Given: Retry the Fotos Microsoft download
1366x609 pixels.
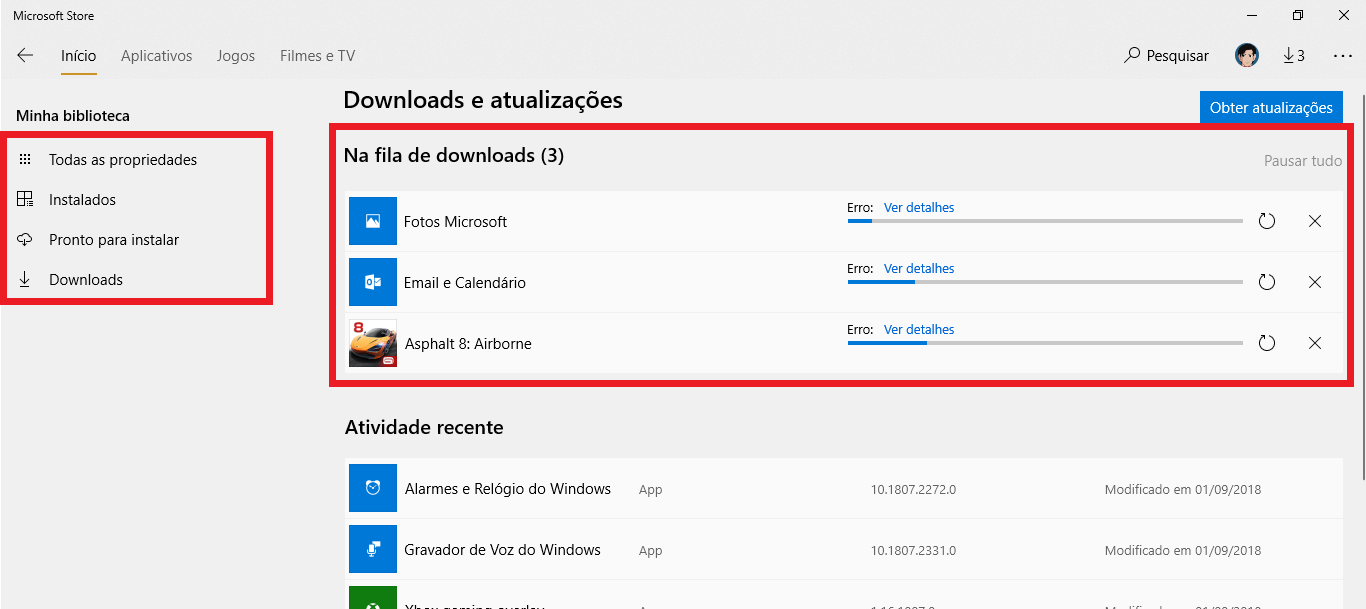Looking at the screenshot, I should (x=1267, y=221).
